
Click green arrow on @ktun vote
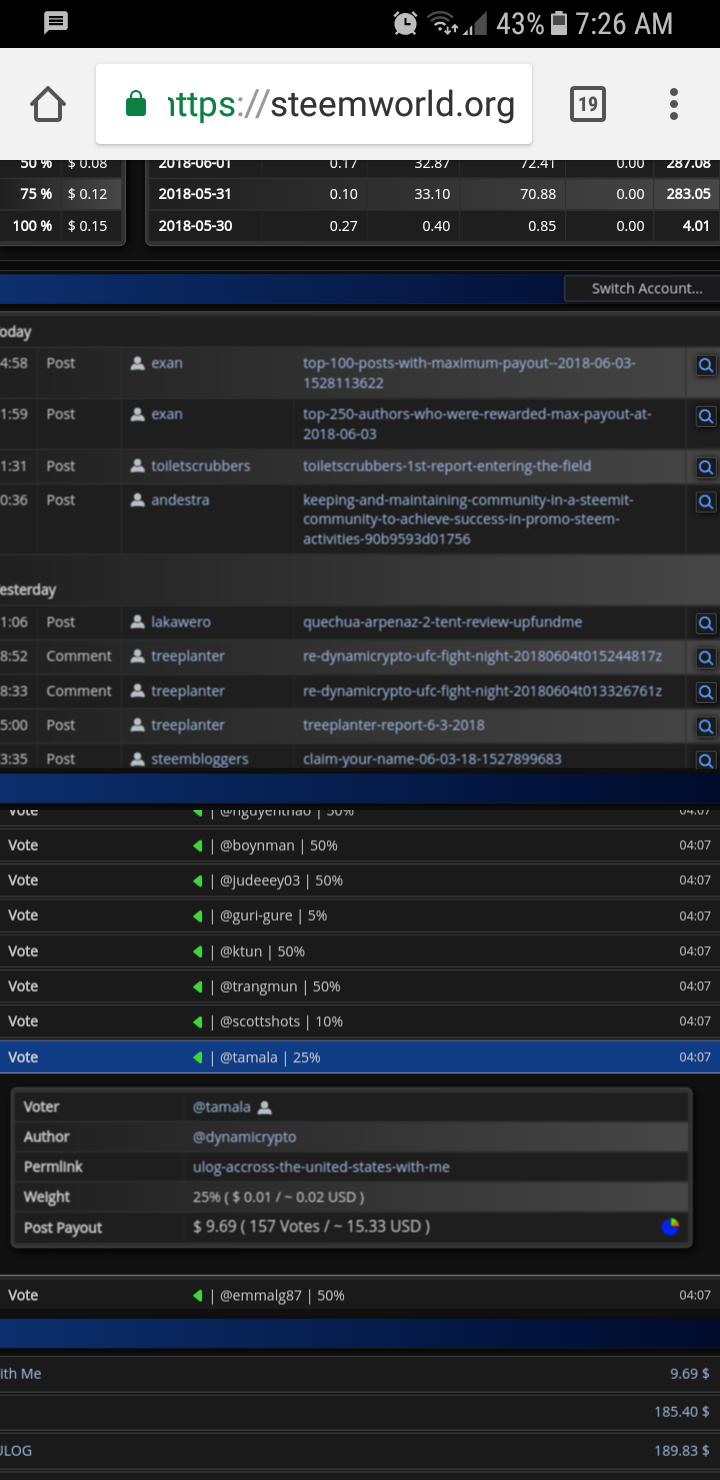point(198,952)
